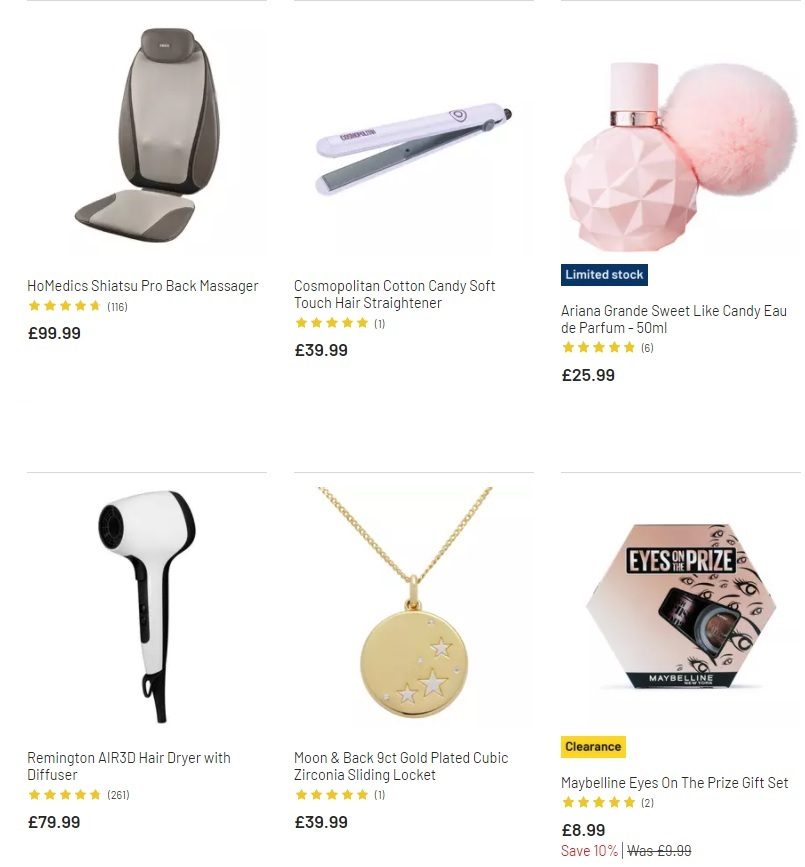View star rating with 2 reviews for Maybelline
This screenshot has width=805, height=867.
click(607, 802)
